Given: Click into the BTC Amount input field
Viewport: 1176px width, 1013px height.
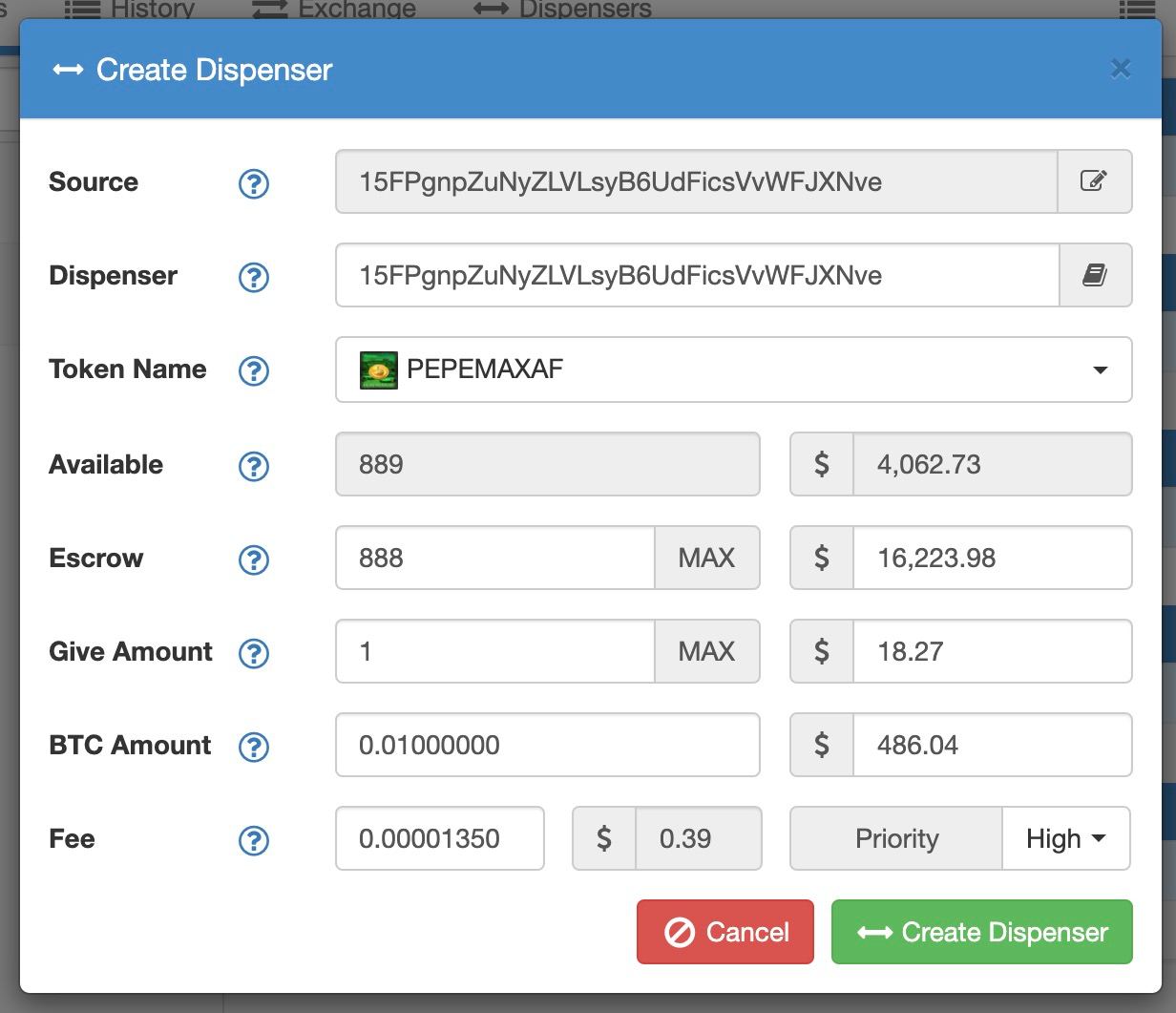Looking at the screenshot, I should (547, 745).
